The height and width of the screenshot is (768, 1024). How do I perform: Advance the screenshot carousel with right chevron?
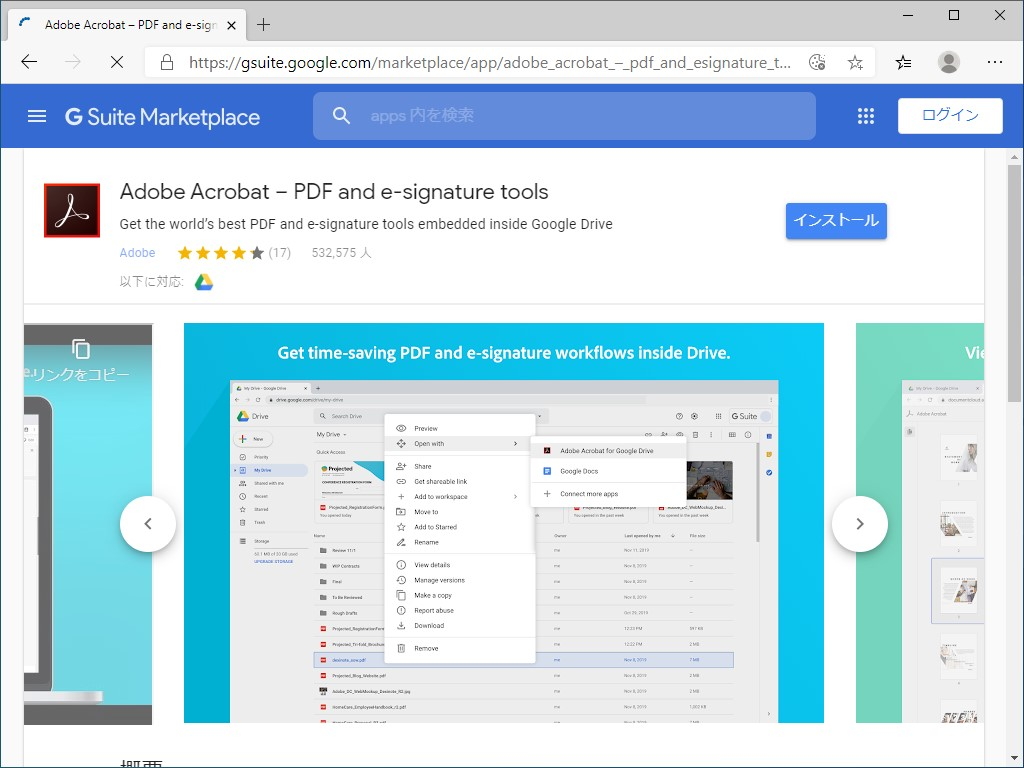click(x=859, y=523)
